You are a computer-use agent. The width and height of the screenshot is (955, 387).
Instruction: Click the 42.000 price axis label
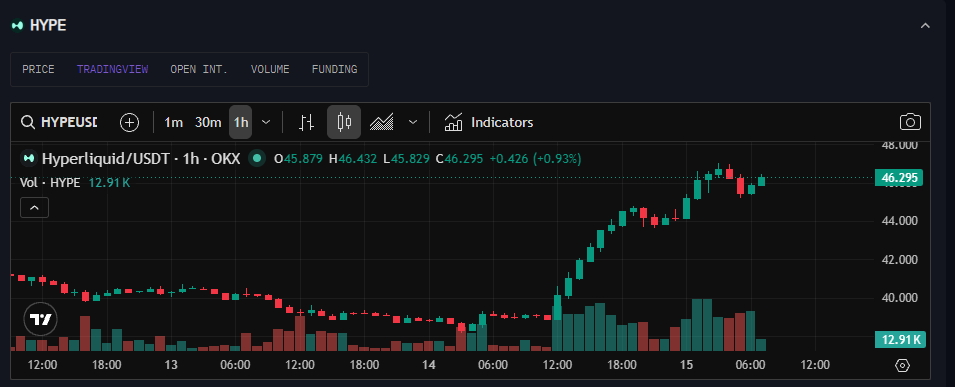900,260
